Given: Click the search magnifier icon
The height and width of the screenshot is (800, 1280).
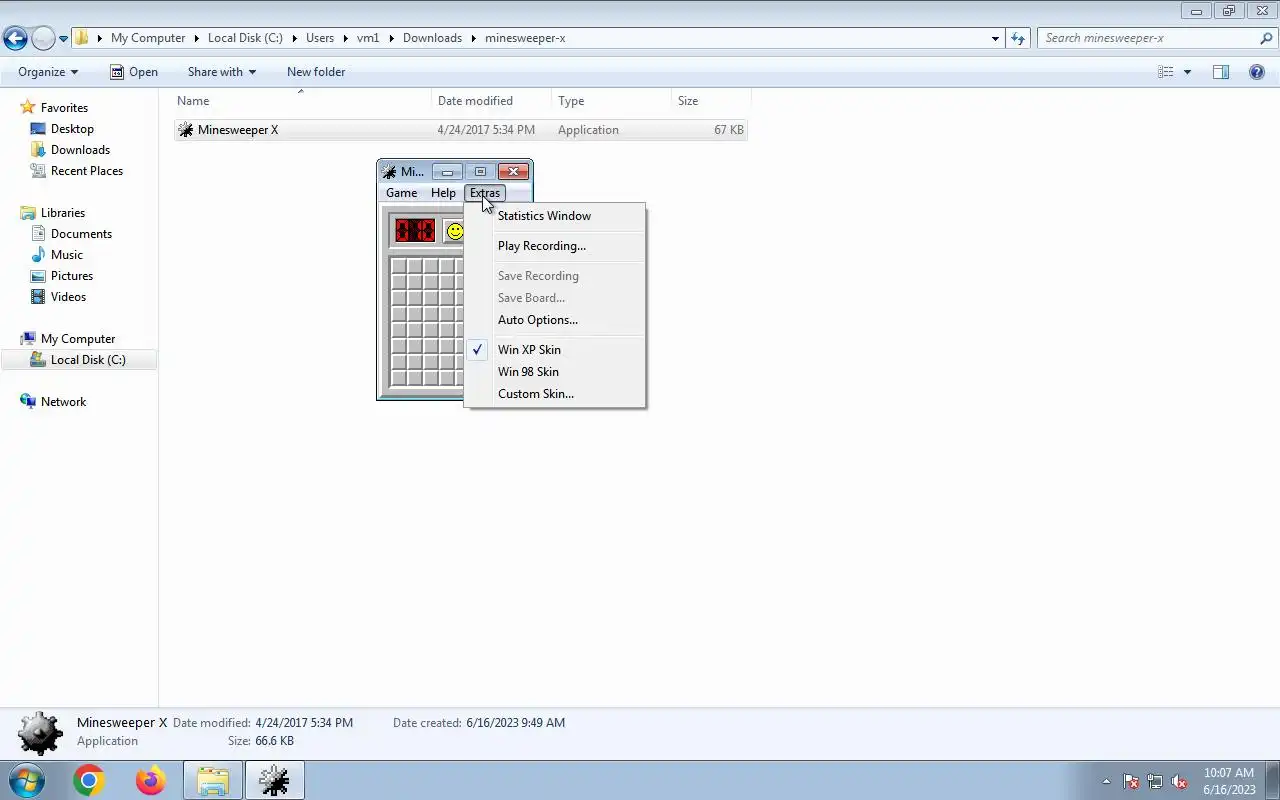Looking at the screenshot, I should (1266, 38).
